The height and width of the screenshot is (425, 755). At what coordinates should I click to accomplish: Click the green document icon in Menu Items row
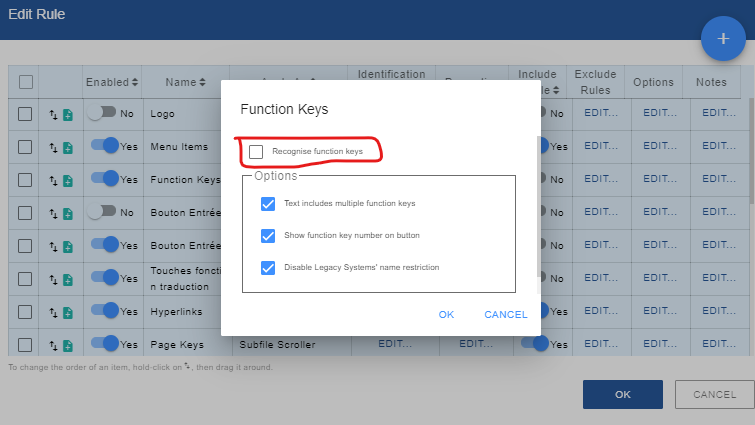(68, 147)
